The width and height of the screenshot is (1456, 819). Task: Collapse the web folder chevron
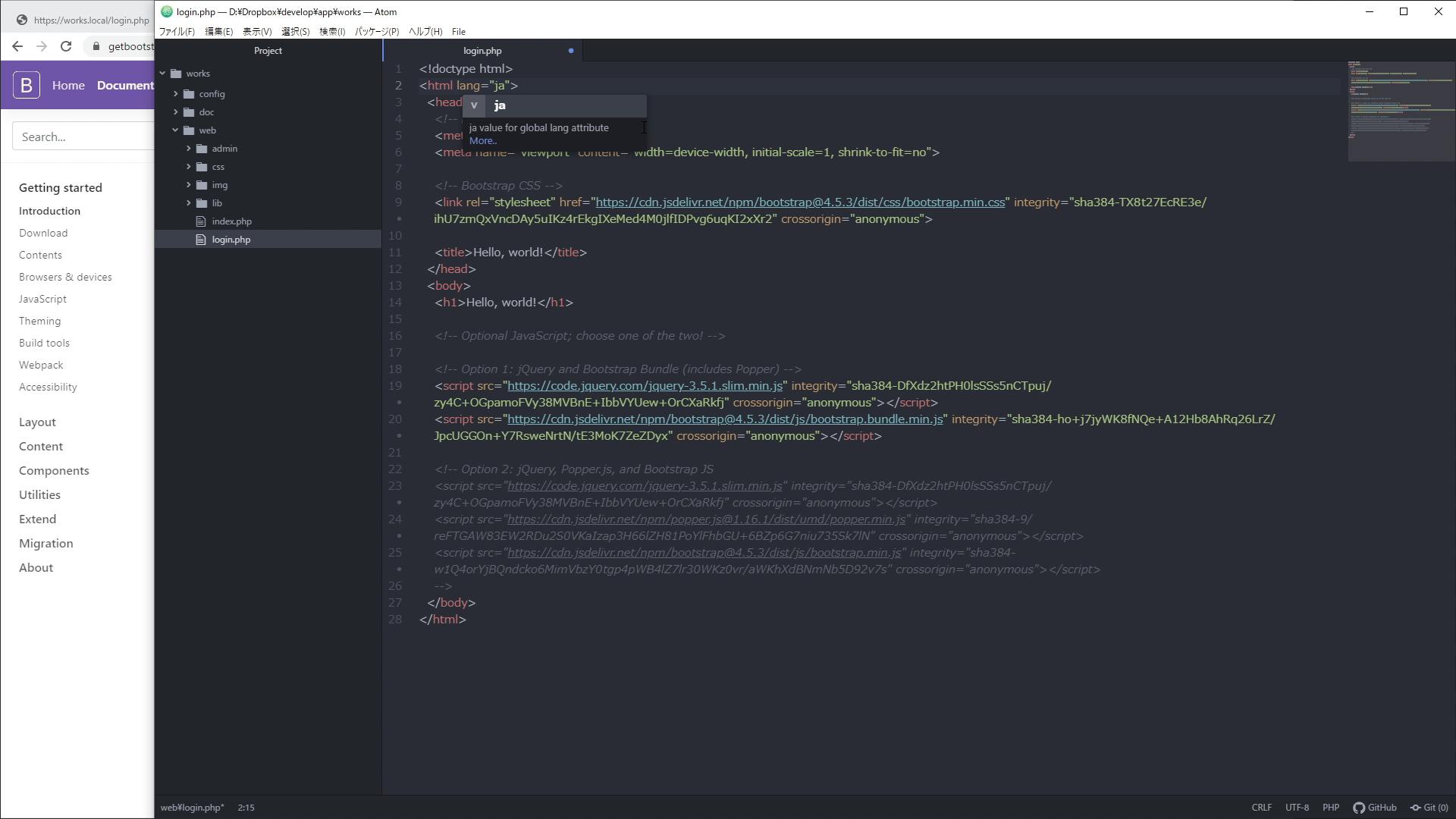click(x=175, y=130)
